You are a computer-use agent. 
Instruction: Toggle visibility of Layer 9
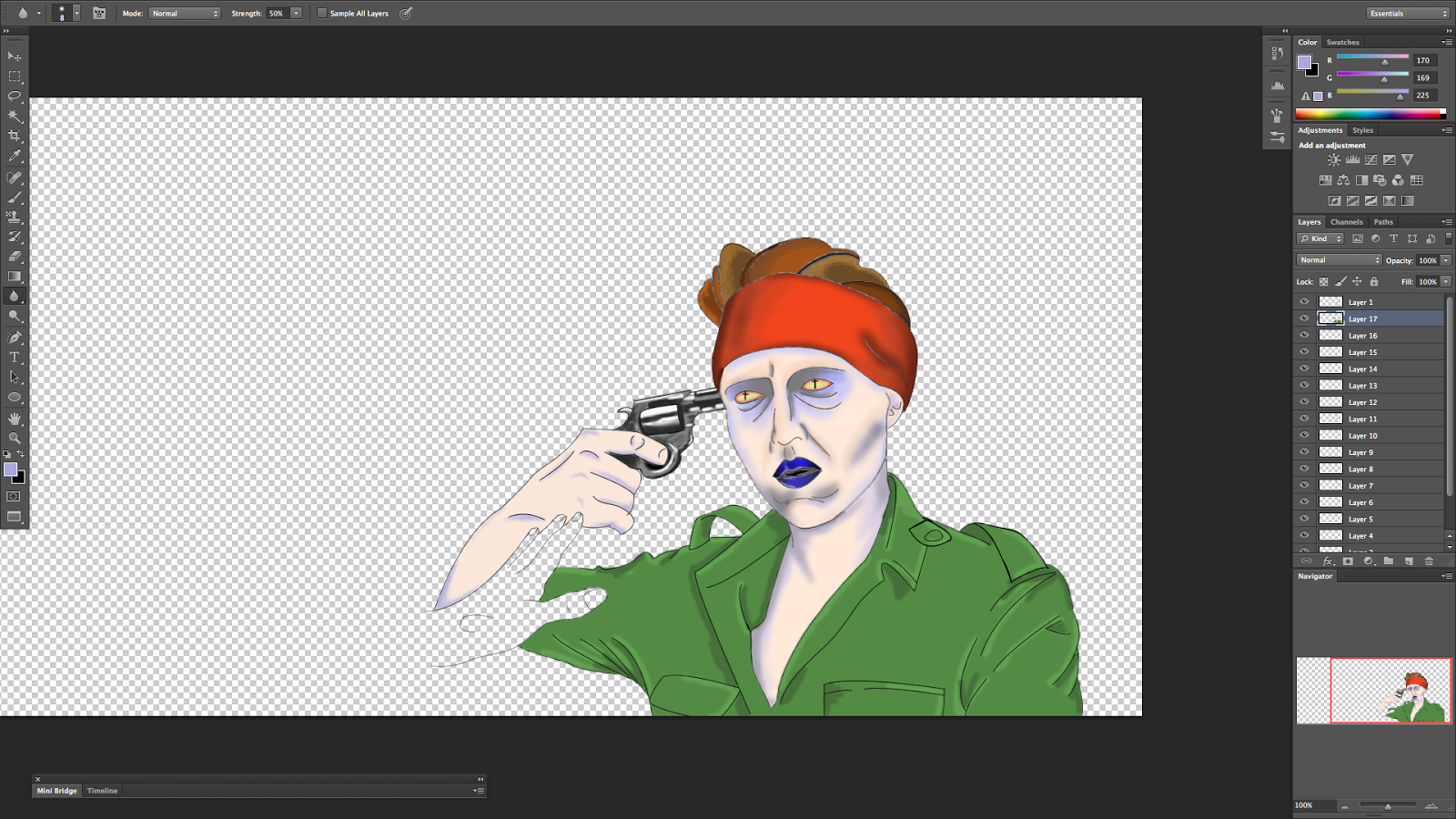tap(1304, 451)
